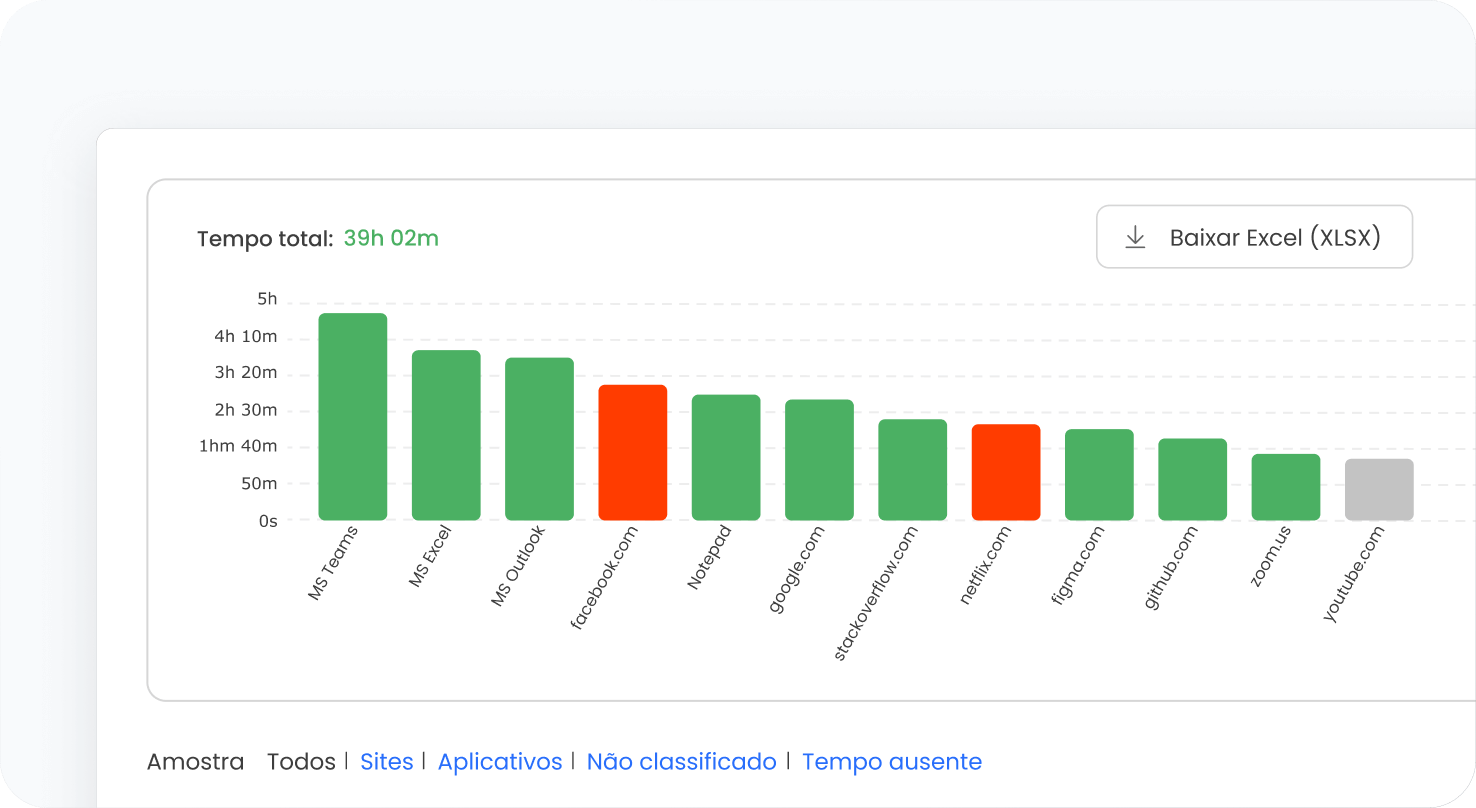Select the Todos filter tab
Image resolution: width=1476 pixels, height=808 pixels.
(301, 762)
